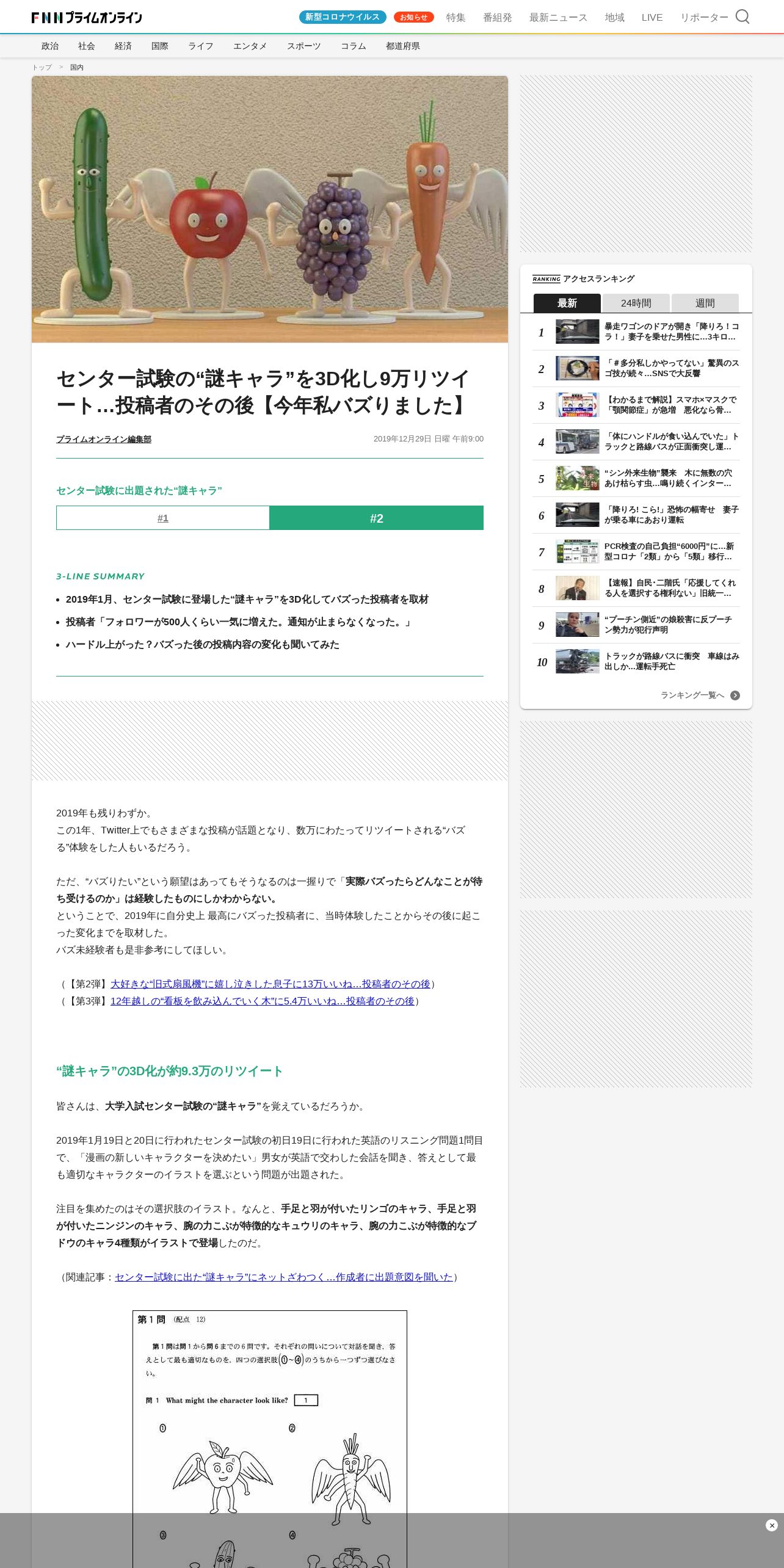Select the コラム category
Image resolution: width=784 pixels, height=1568 pixels.
click(354, 46)
